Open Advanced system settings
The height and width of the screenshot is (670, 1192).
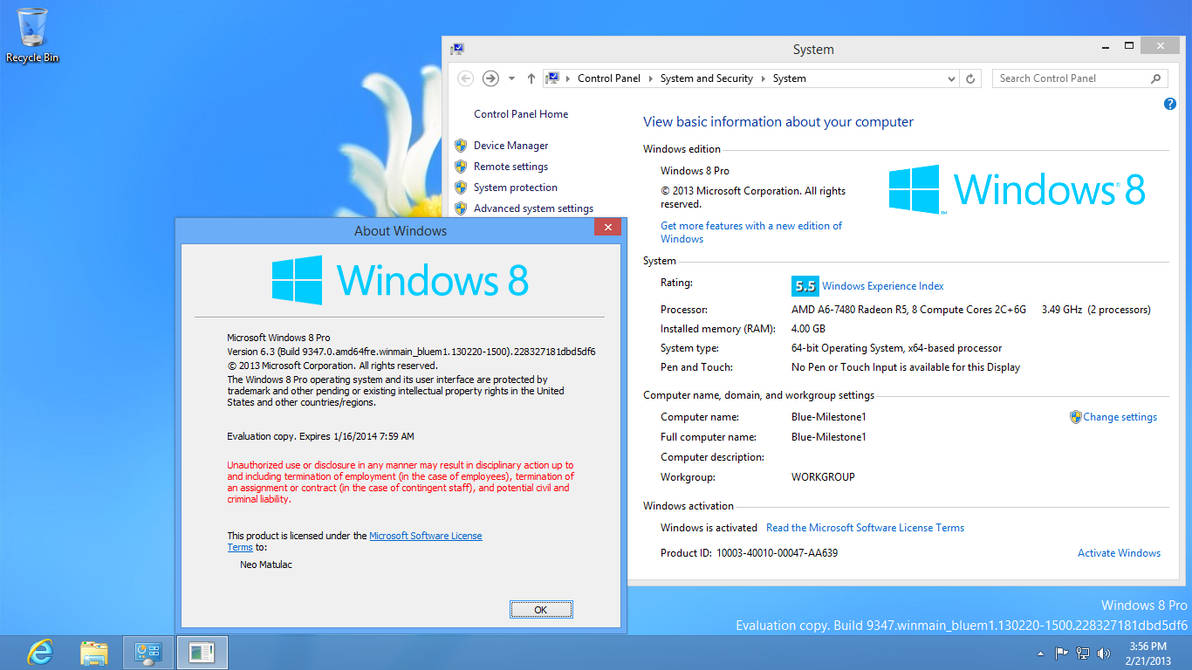click(533, 208)
